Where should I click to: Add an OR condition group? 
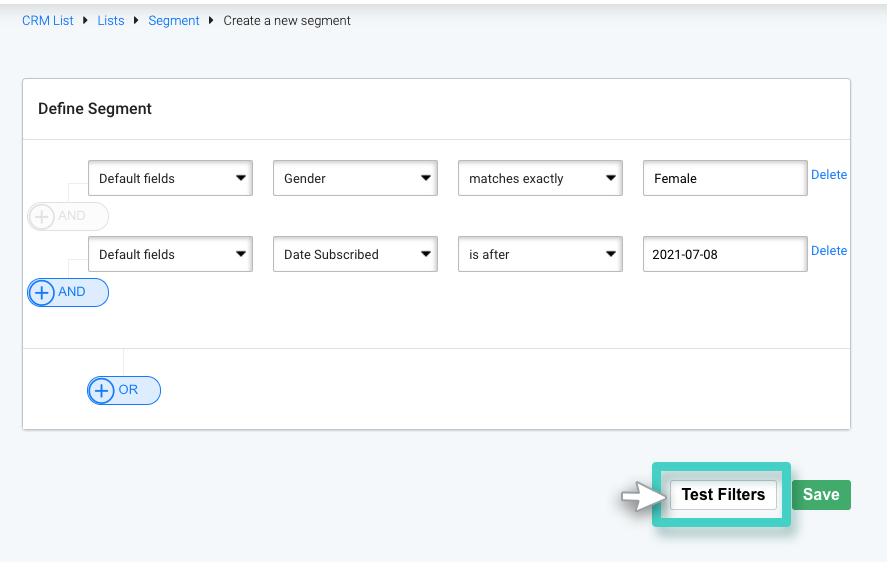pyautogui.click(x=124, y=391)
